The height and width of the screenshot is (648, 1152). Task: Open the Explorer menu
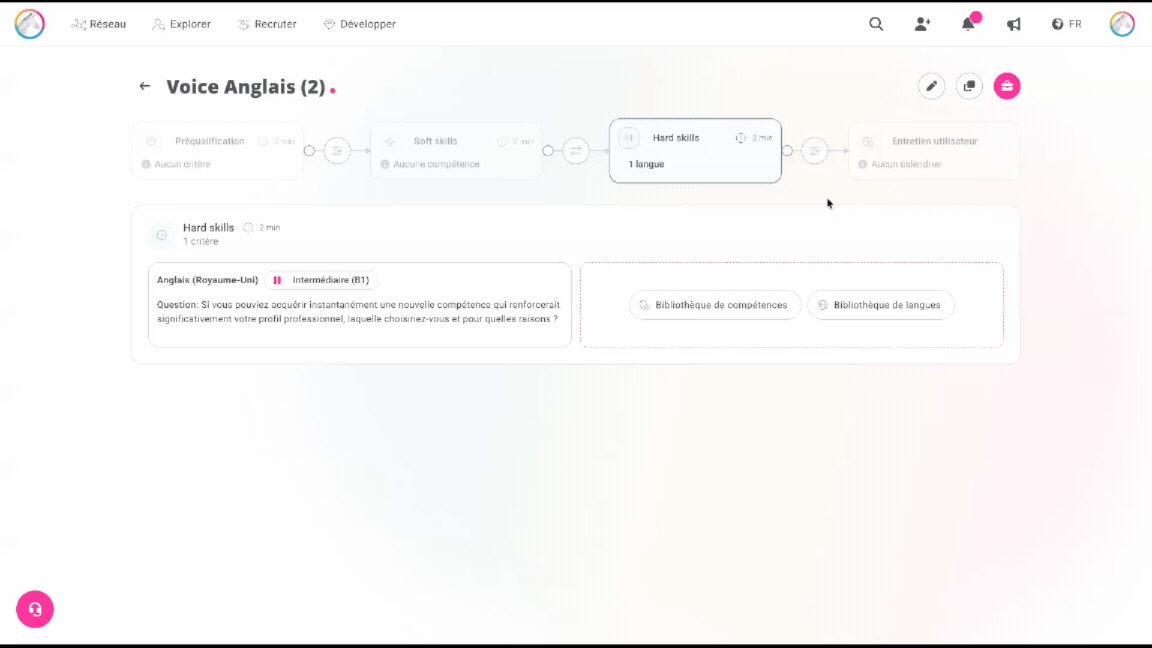pos(181,24)
